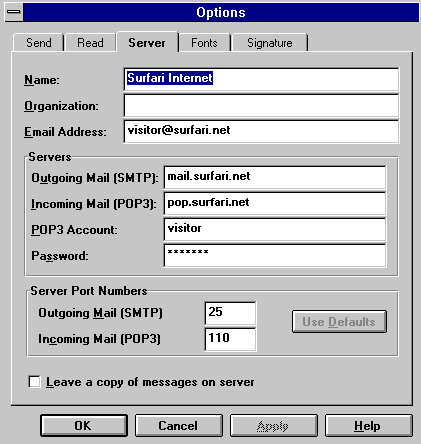
Task: Click the Use Defaults button
Action: [x=339, y=322]
